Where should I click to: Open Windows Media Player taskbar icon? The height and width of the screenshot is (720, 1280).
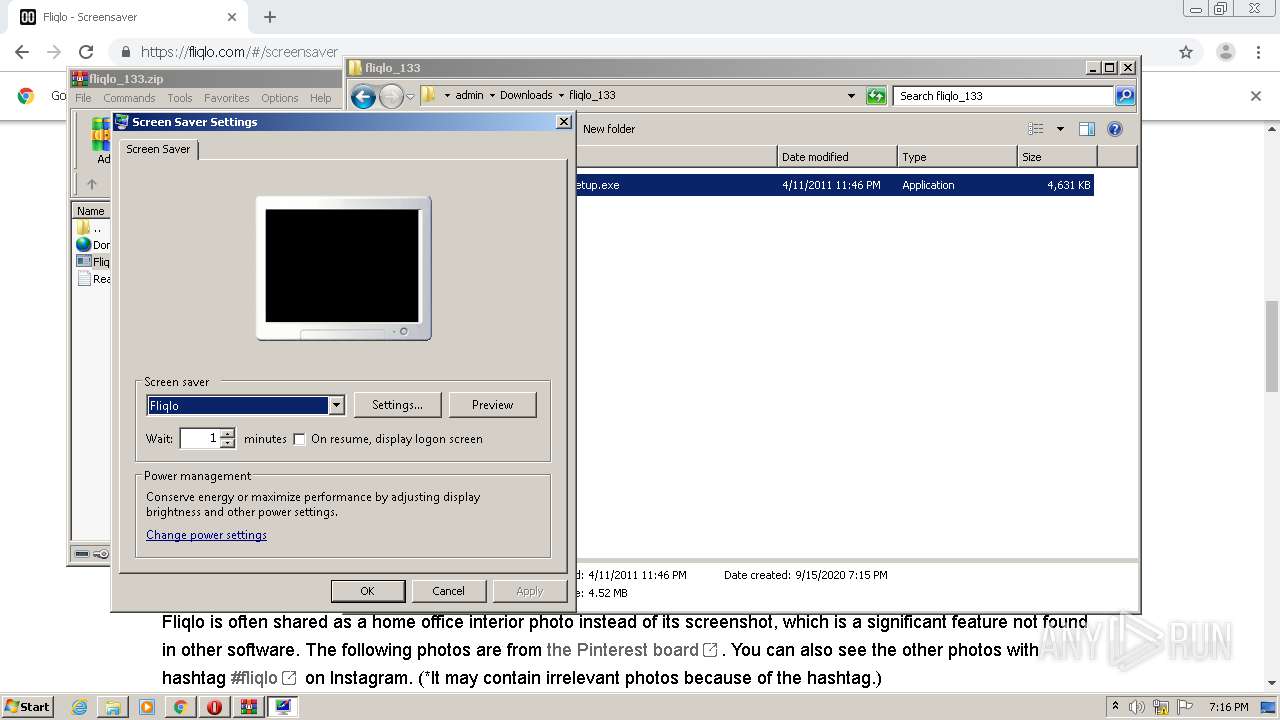tap(147, 707)
